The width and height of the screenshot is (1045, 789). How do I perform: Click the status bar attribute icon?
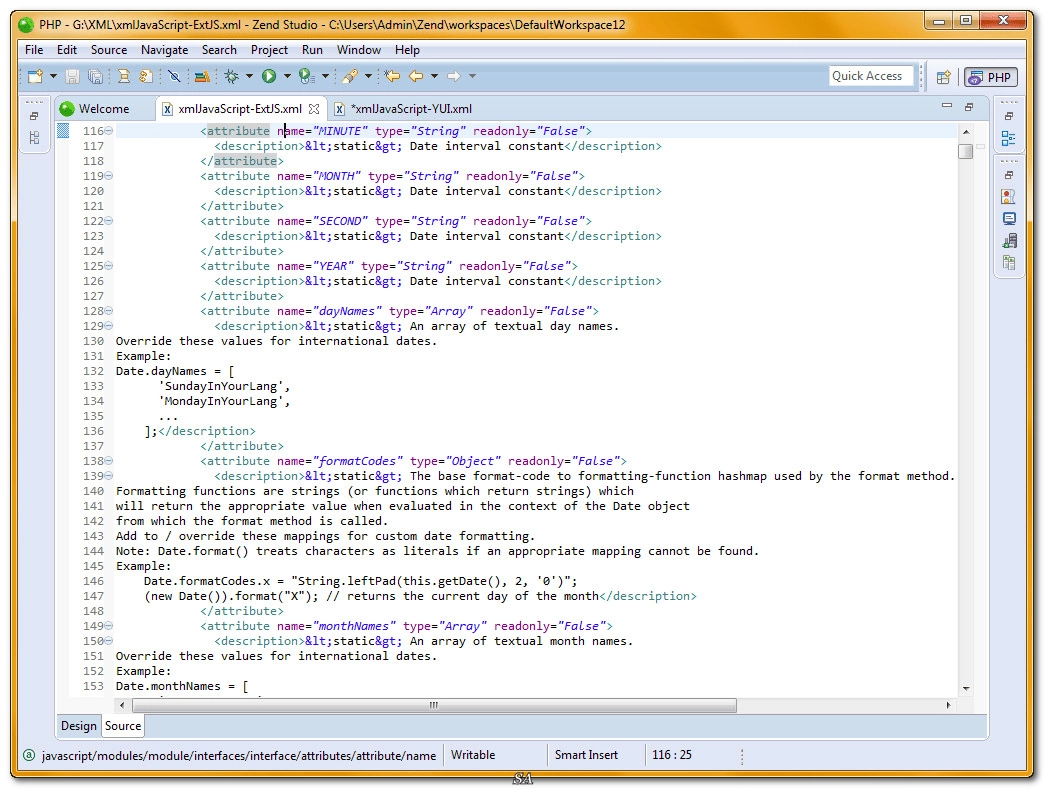(29, 755)
